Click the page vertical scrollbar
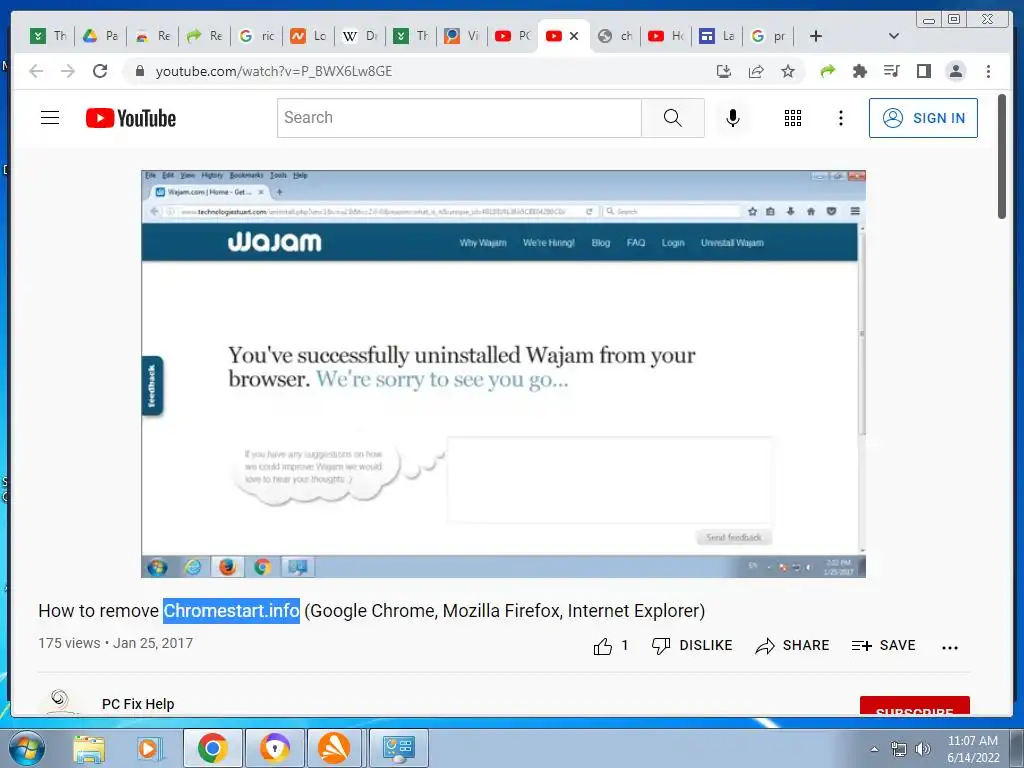Image resolution: width=1024 pixels, height=768 pixels. (1002, 157)
